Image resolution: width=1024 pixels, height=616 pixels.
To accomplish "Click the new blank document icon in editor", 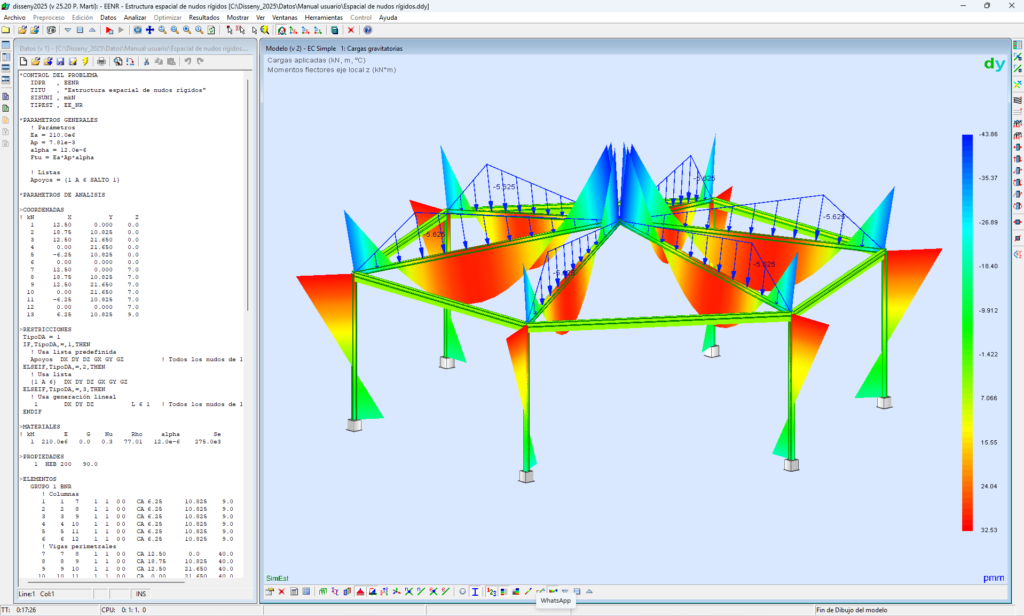I will [x=23, y=61].
